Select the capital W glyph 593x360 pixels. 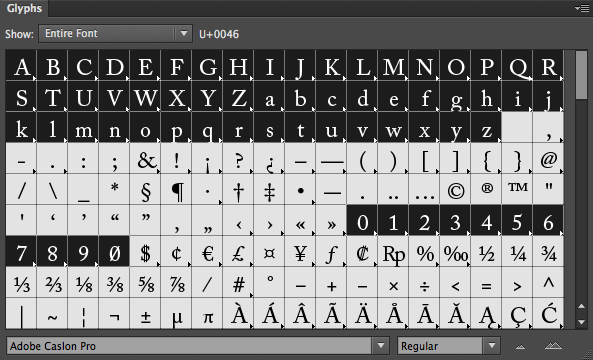coord(145,97)
